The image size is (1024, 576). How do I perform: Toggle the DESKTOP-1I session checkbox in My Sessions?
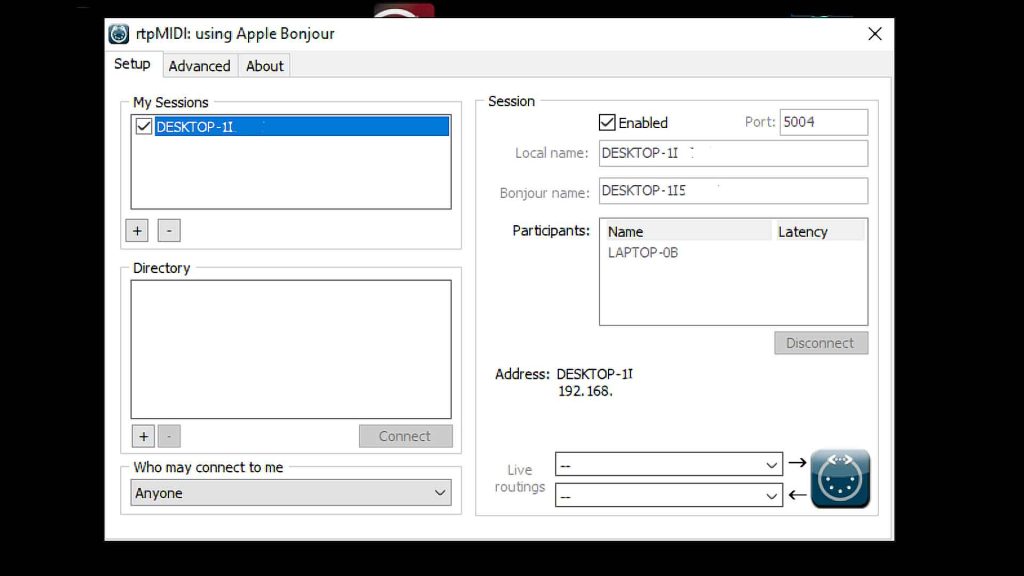point(144,126)
